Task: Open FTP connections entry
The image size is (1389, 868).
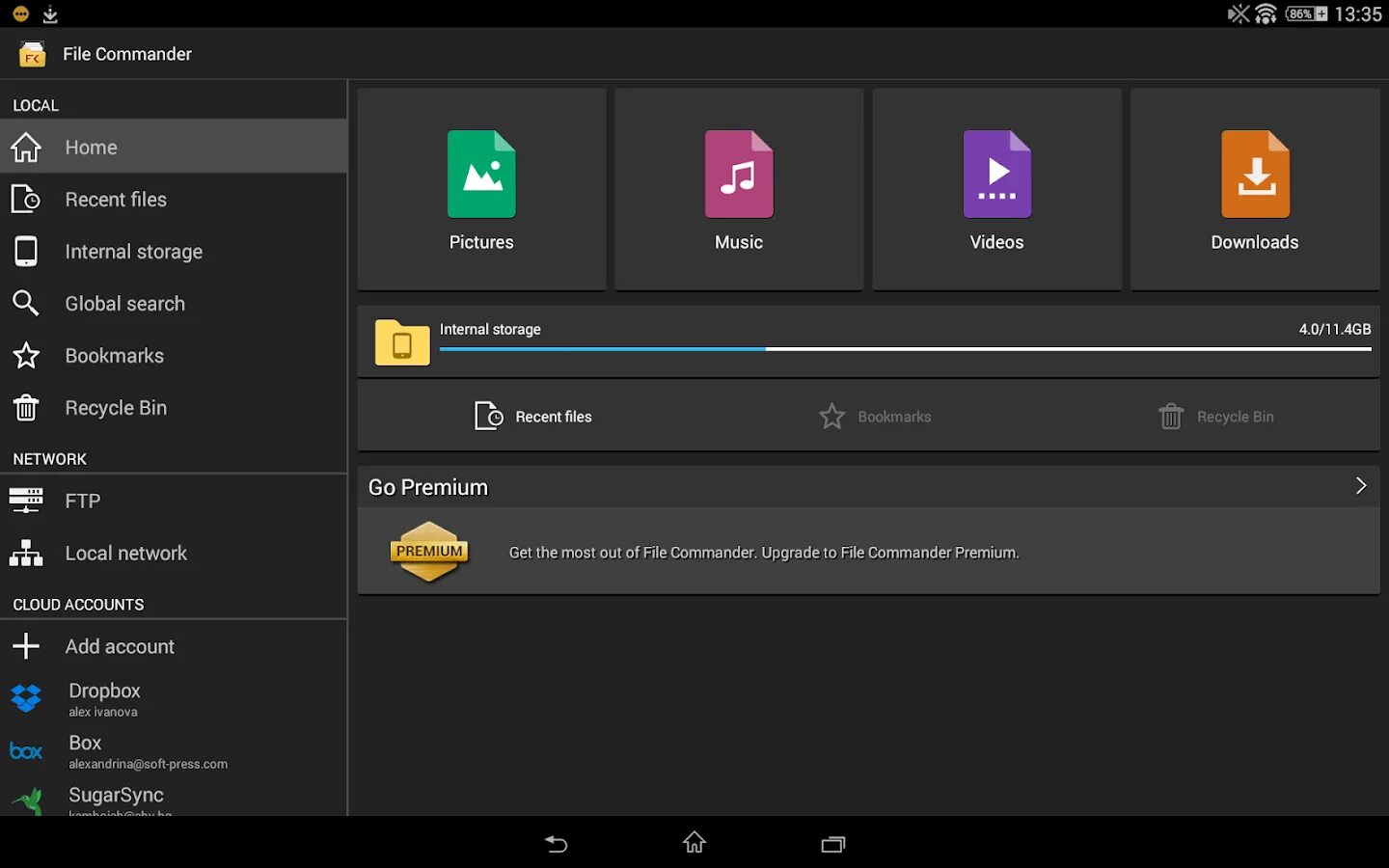Action: pos(174,501)
